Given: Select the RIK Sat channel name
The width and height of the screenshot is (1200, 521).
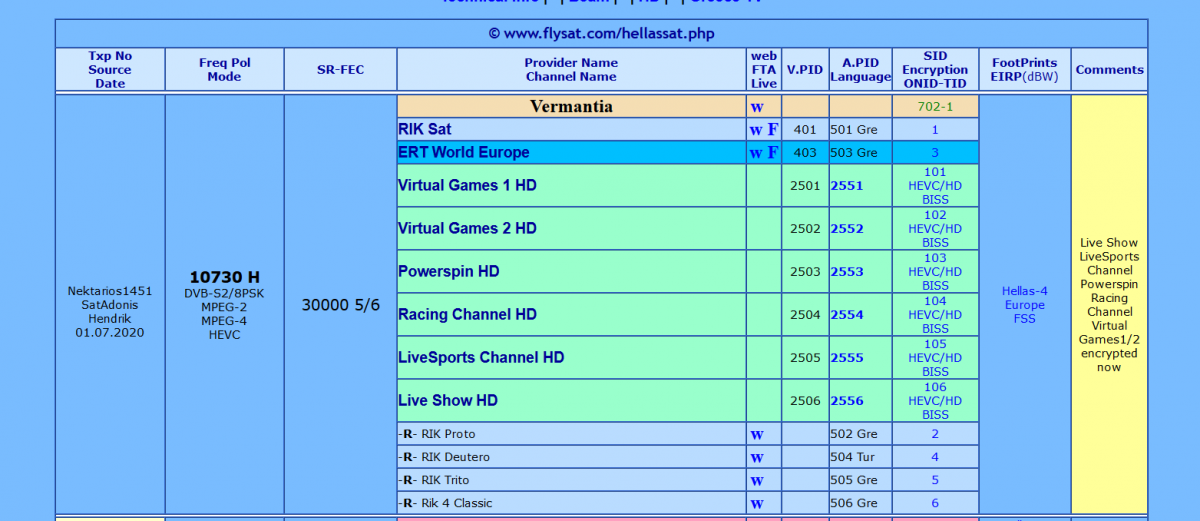Looking at the screenshot, I should click(425, 130).
